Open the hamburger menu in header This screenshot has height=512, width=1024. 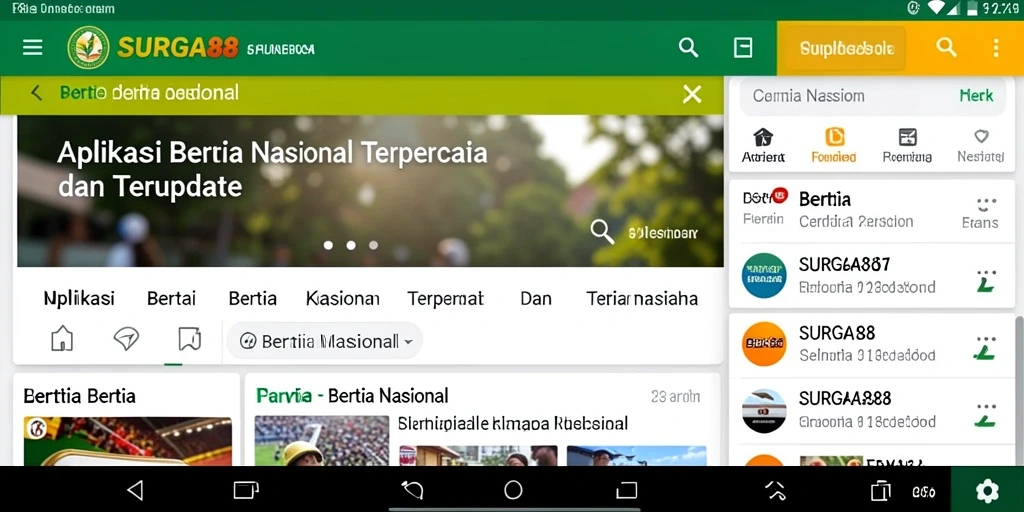pyautogui.click(x=33, y=47)
